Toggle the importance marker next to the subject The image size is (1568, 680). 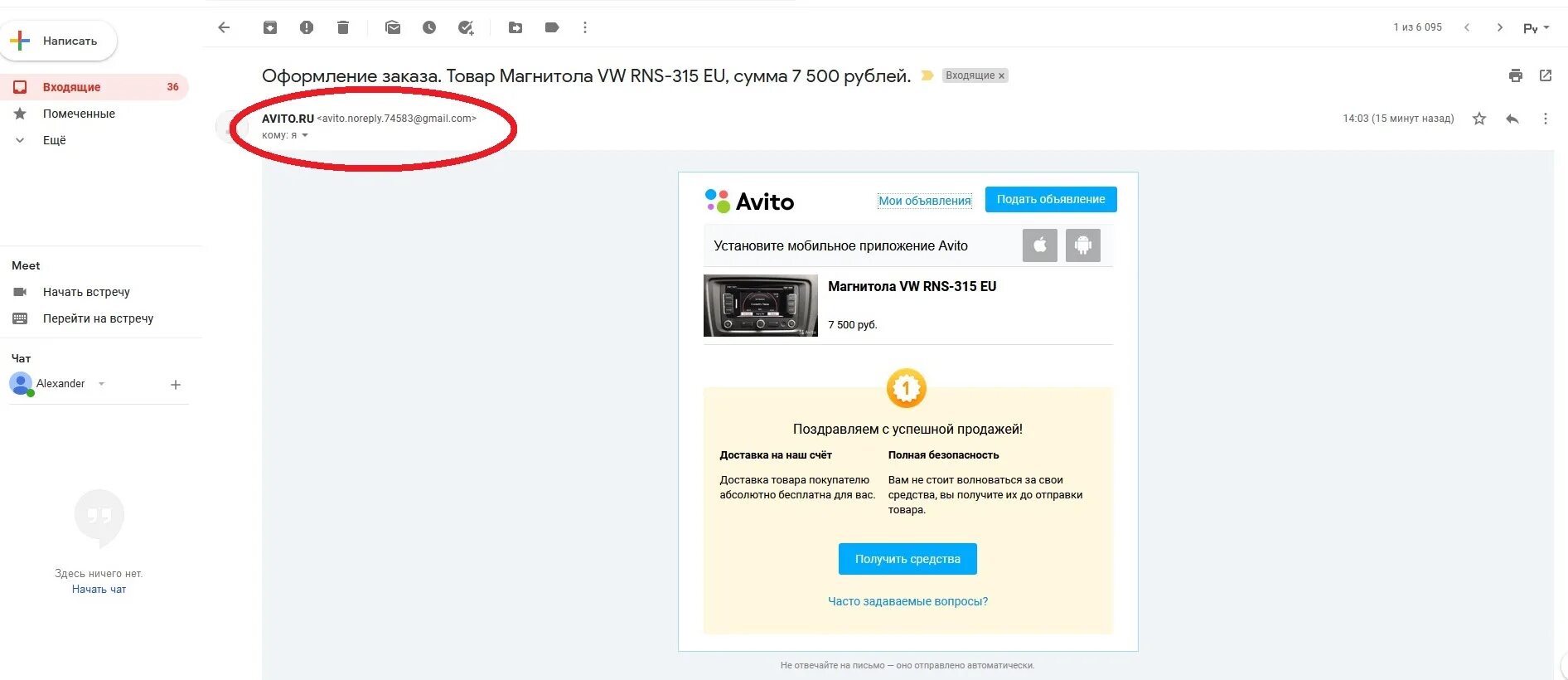pyautogui.click(x=927, y=75)
